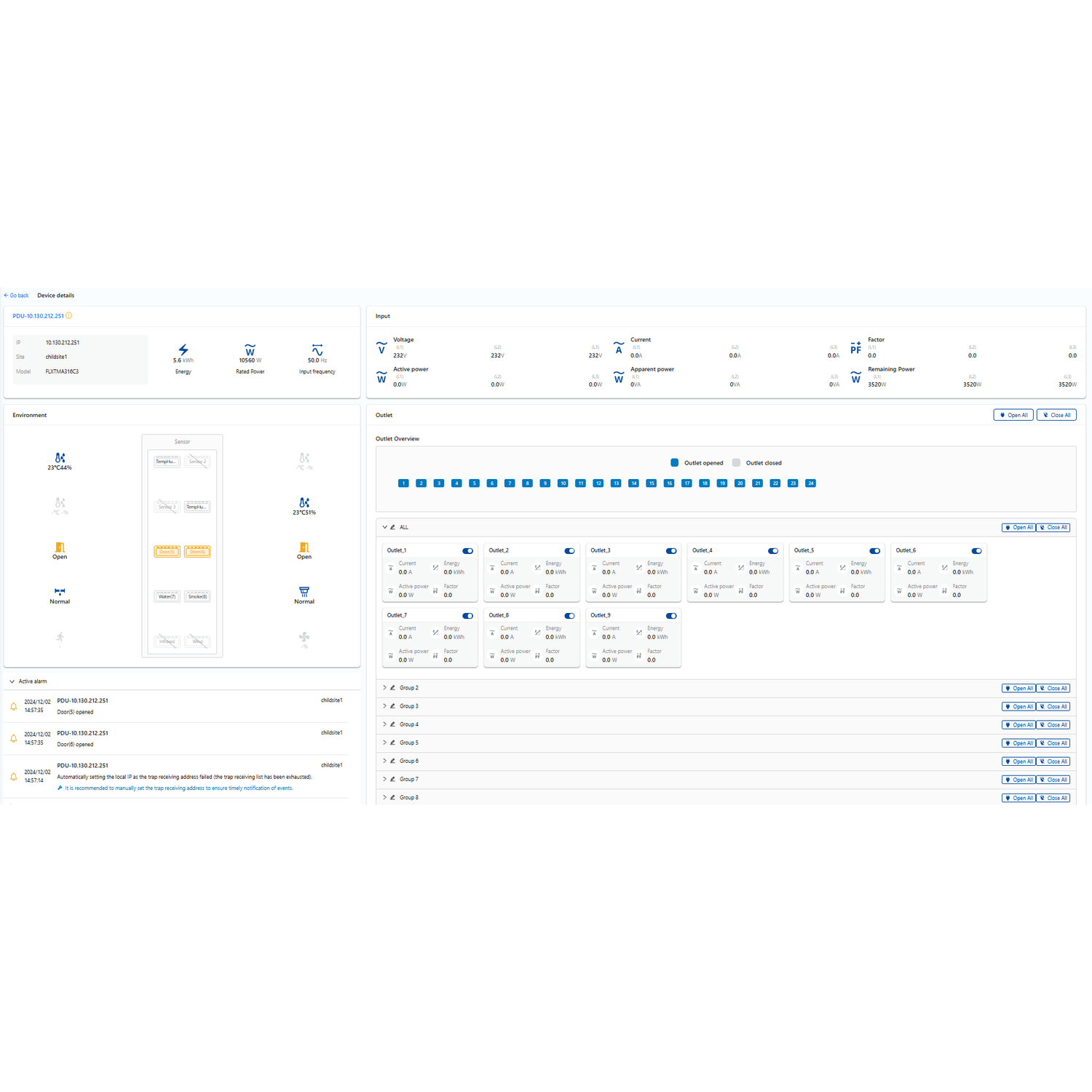Viewport: 1092px width, 1092px height.
Task: Collapse the ALL outlet group
Action: 384,527
